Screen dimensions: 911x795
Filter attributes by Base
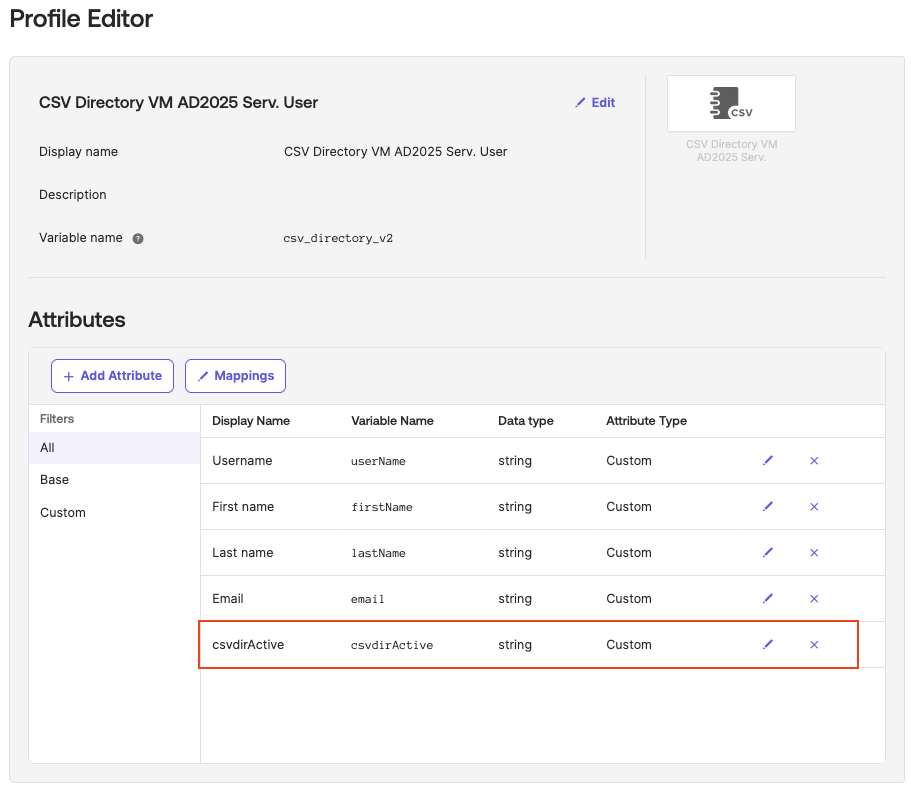click(55, 479)
